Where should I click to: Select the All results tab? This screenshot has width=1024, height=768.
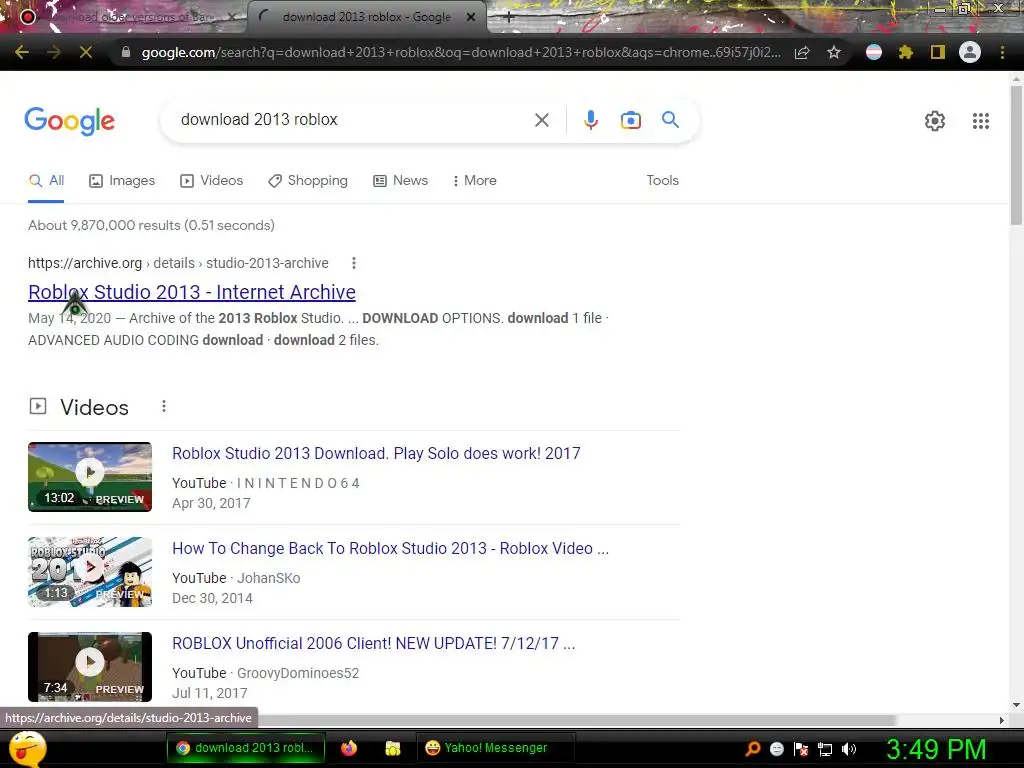coord(46,181)
